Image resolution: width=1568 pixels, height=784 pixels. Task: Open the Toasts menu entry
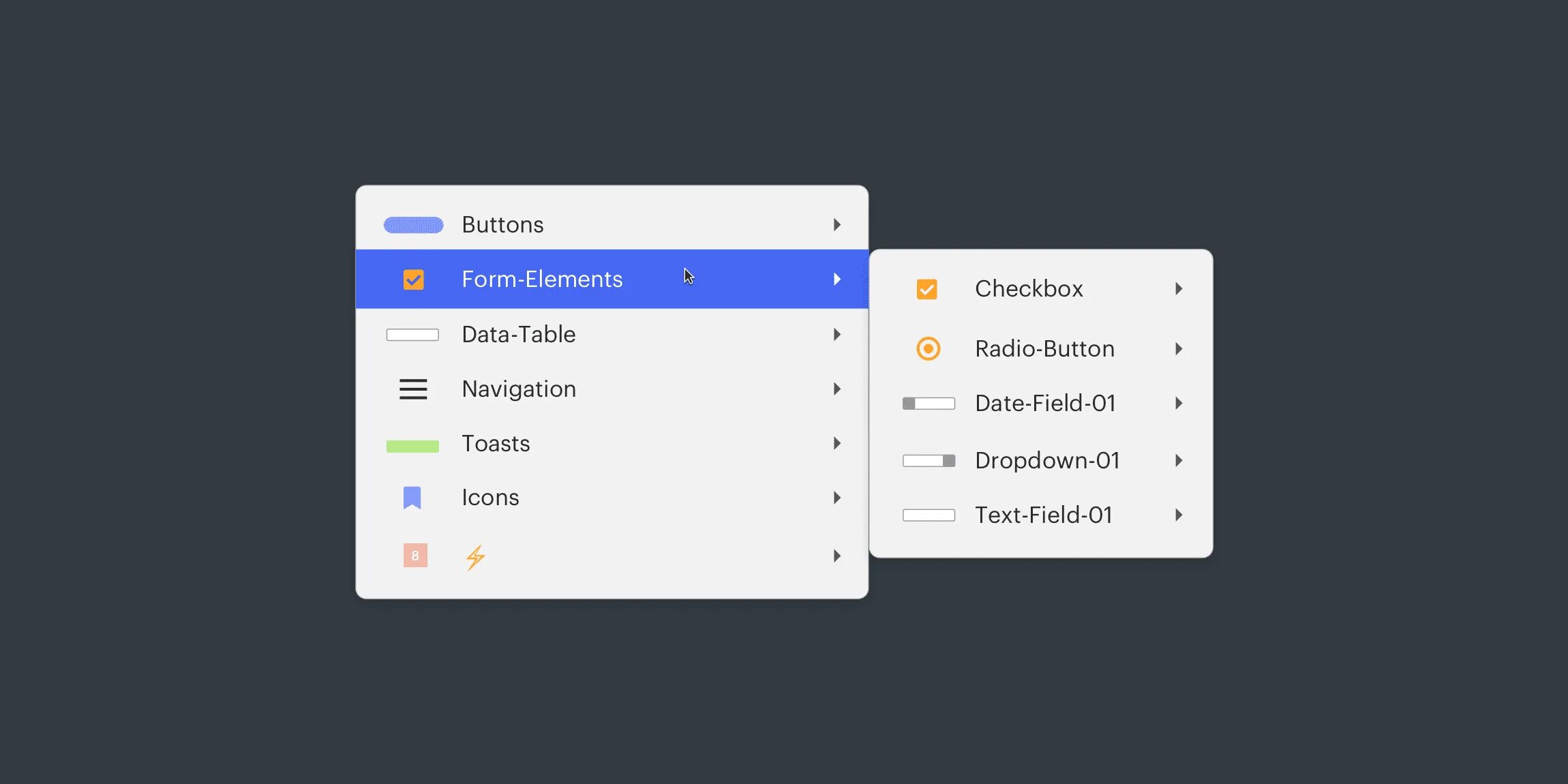point(612,444)
